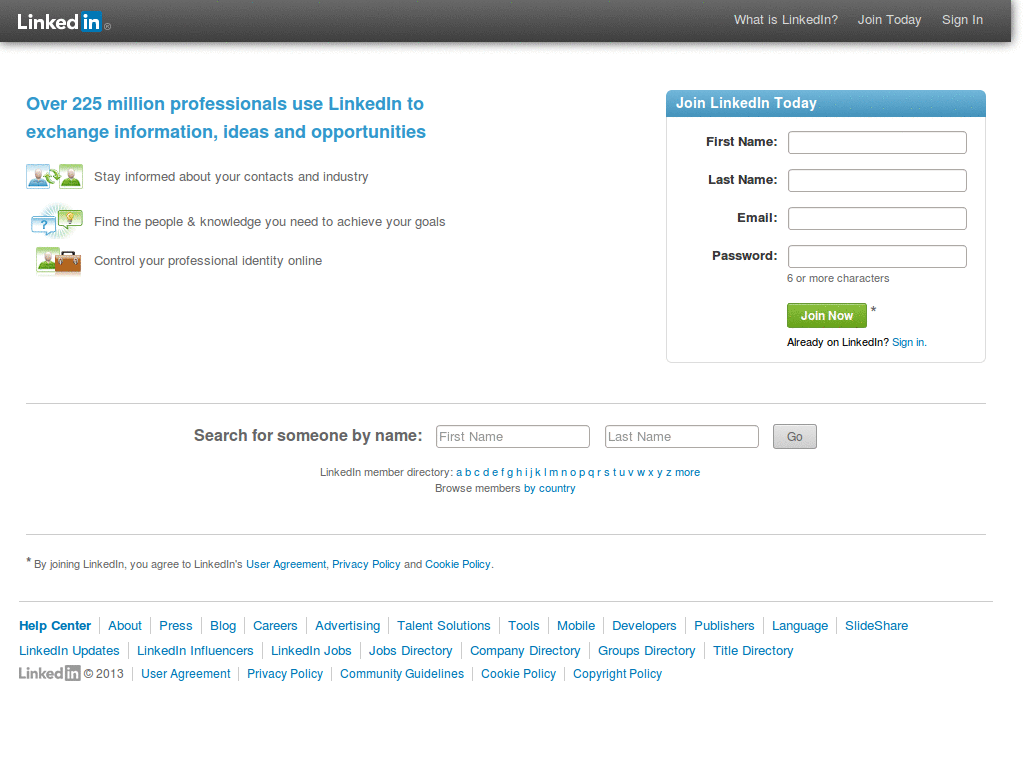Open the Mobile footer link

pyautogui.click(x=576, y=626)
